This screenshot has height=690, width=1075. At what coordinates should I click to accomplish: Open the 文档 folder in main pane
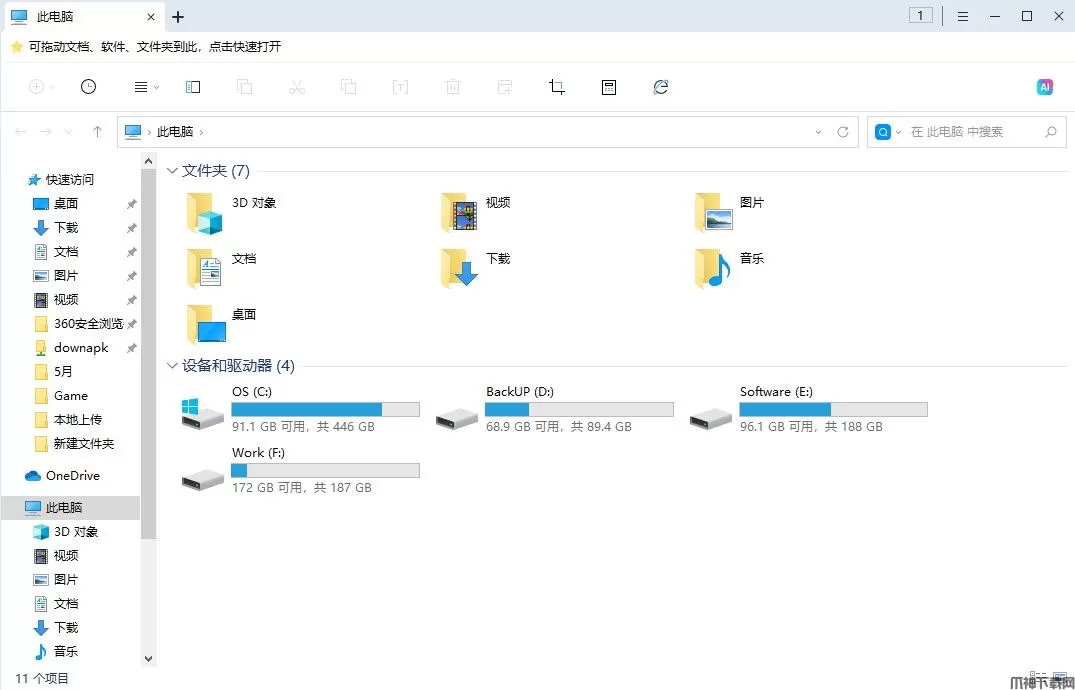[x=223, y=268]
